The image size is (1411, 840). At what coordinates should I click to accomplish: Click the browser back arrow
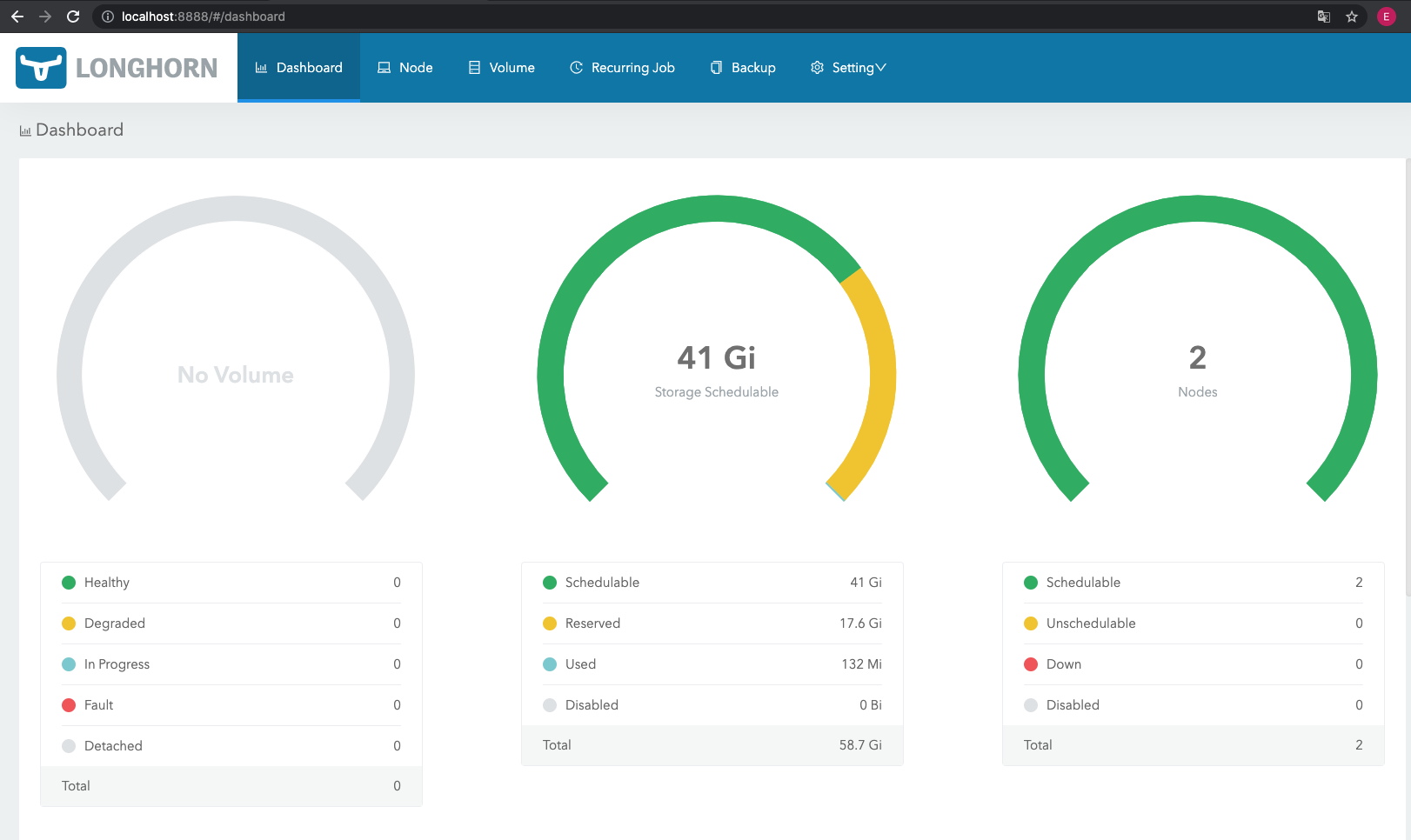[x=17, y=17]
